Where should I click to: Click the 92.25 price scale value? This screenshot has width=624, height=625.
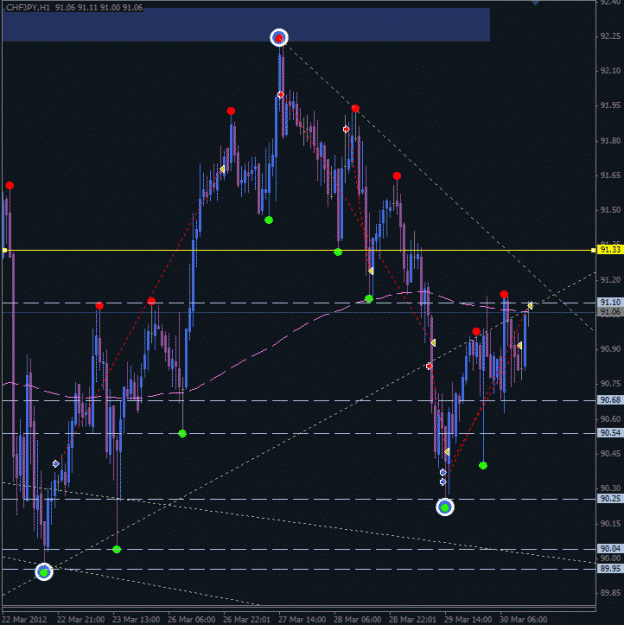[x=610, y=36]
